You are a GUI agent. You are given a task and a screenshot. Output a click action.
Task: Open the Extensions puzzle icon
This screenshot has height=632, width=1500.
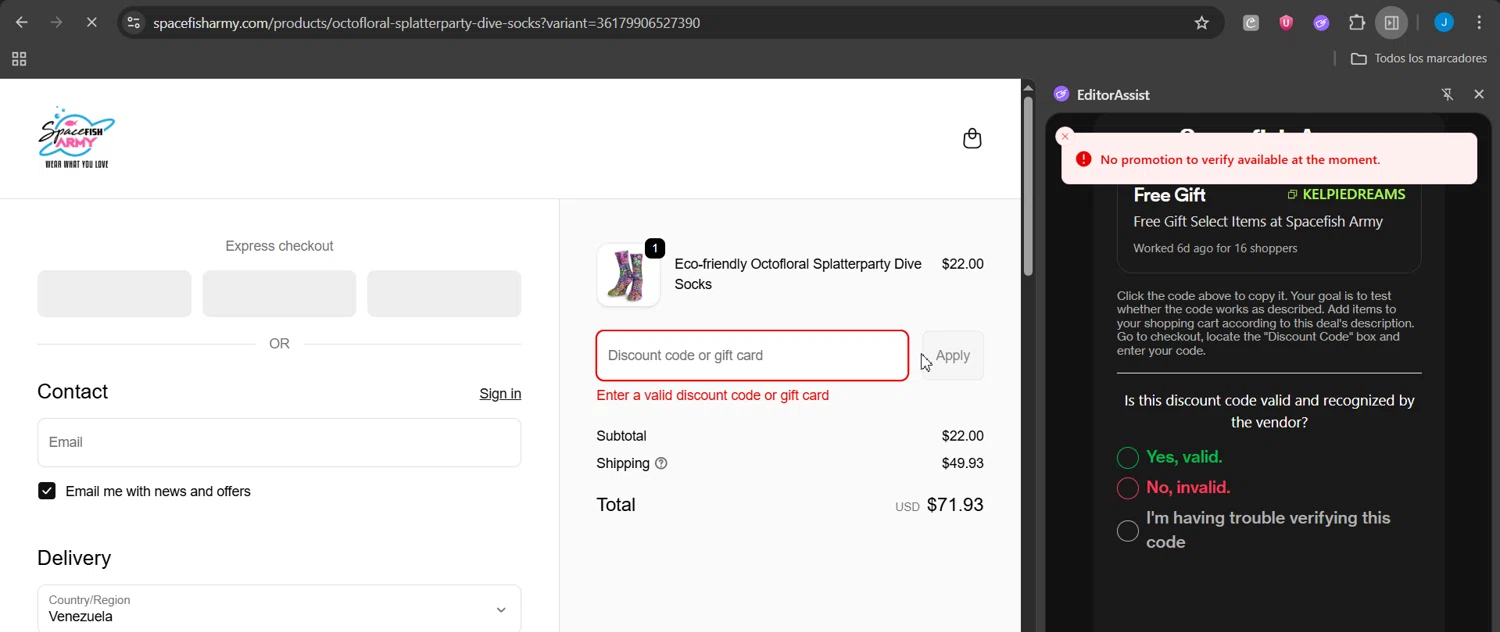pos(1356,22)
